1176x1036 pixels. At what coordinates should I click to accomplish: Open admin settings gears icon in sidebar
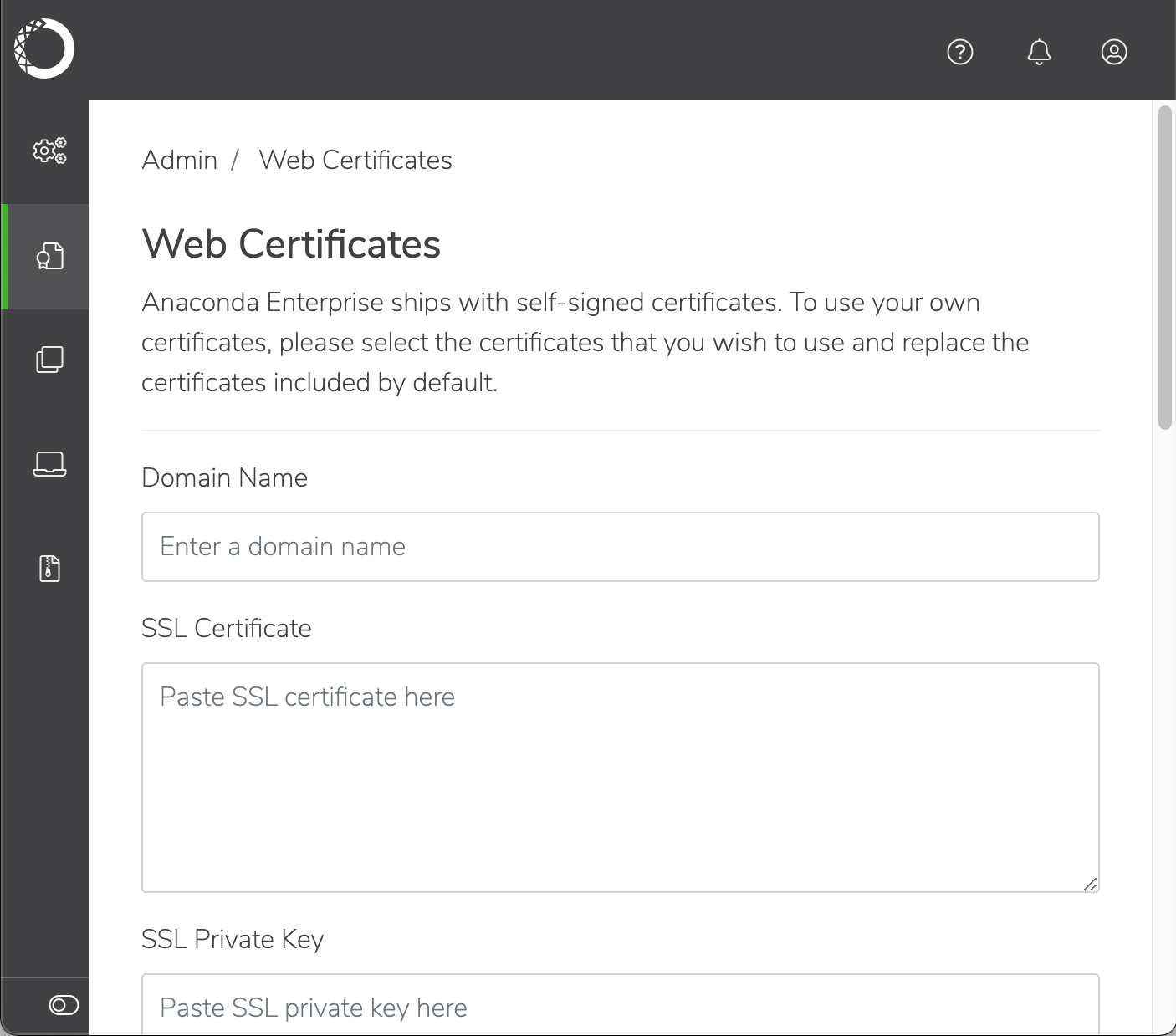[49, 151]
